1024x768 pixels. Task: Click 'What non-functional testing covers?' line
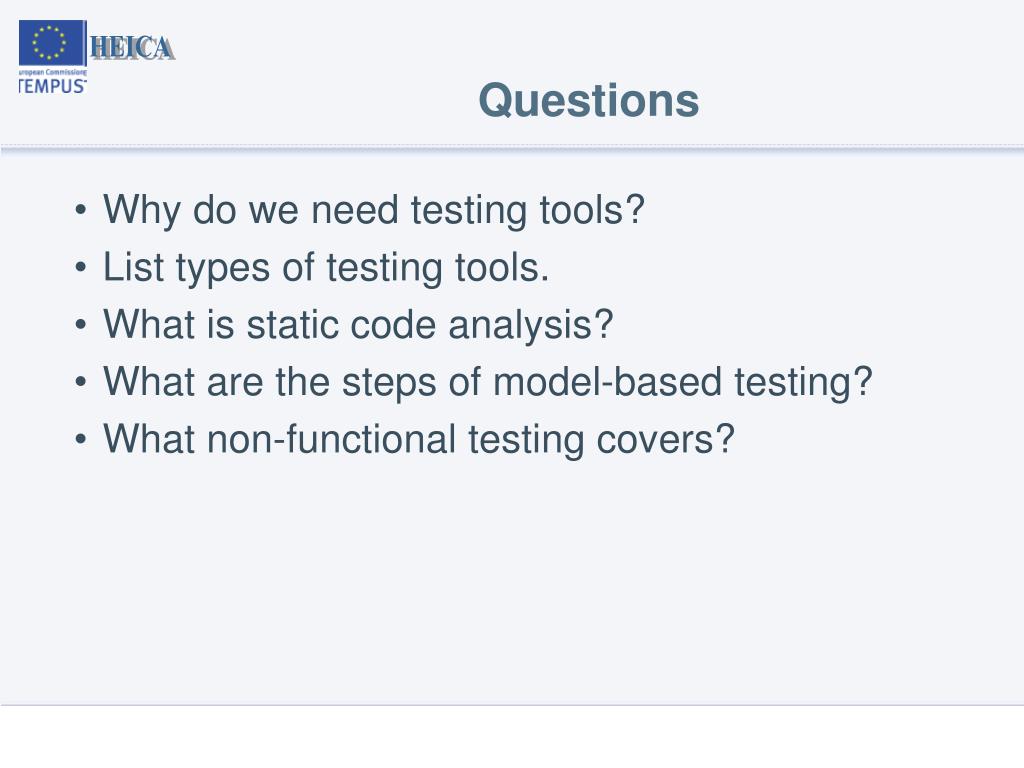coord(419,439)
